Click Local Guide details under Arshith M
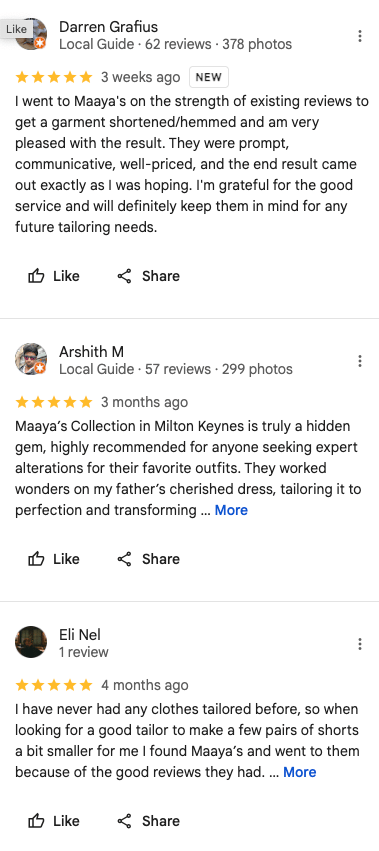This screenshot has height=851, width=379. (176, 370)
